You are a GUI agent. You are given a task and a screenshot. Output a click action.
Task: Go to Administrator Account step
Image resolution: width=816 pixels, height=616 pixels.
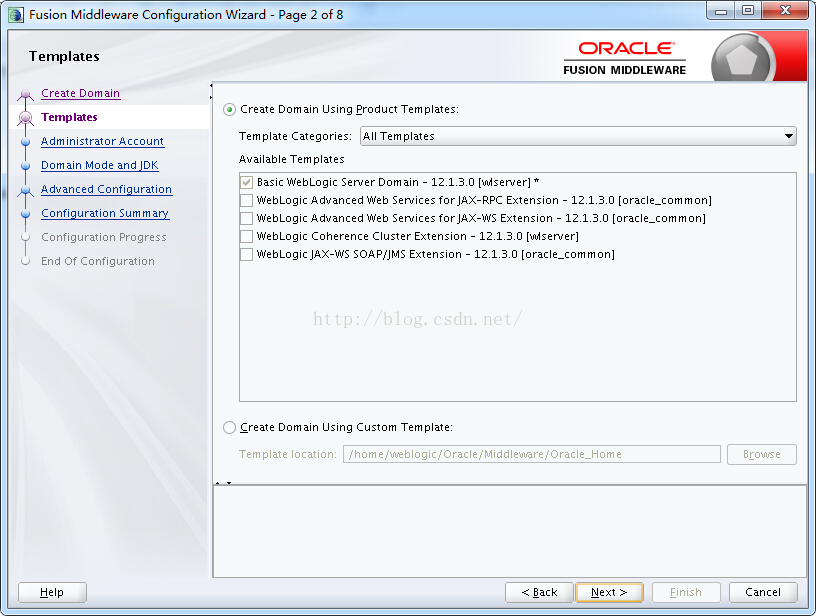(x=103, y=141)
